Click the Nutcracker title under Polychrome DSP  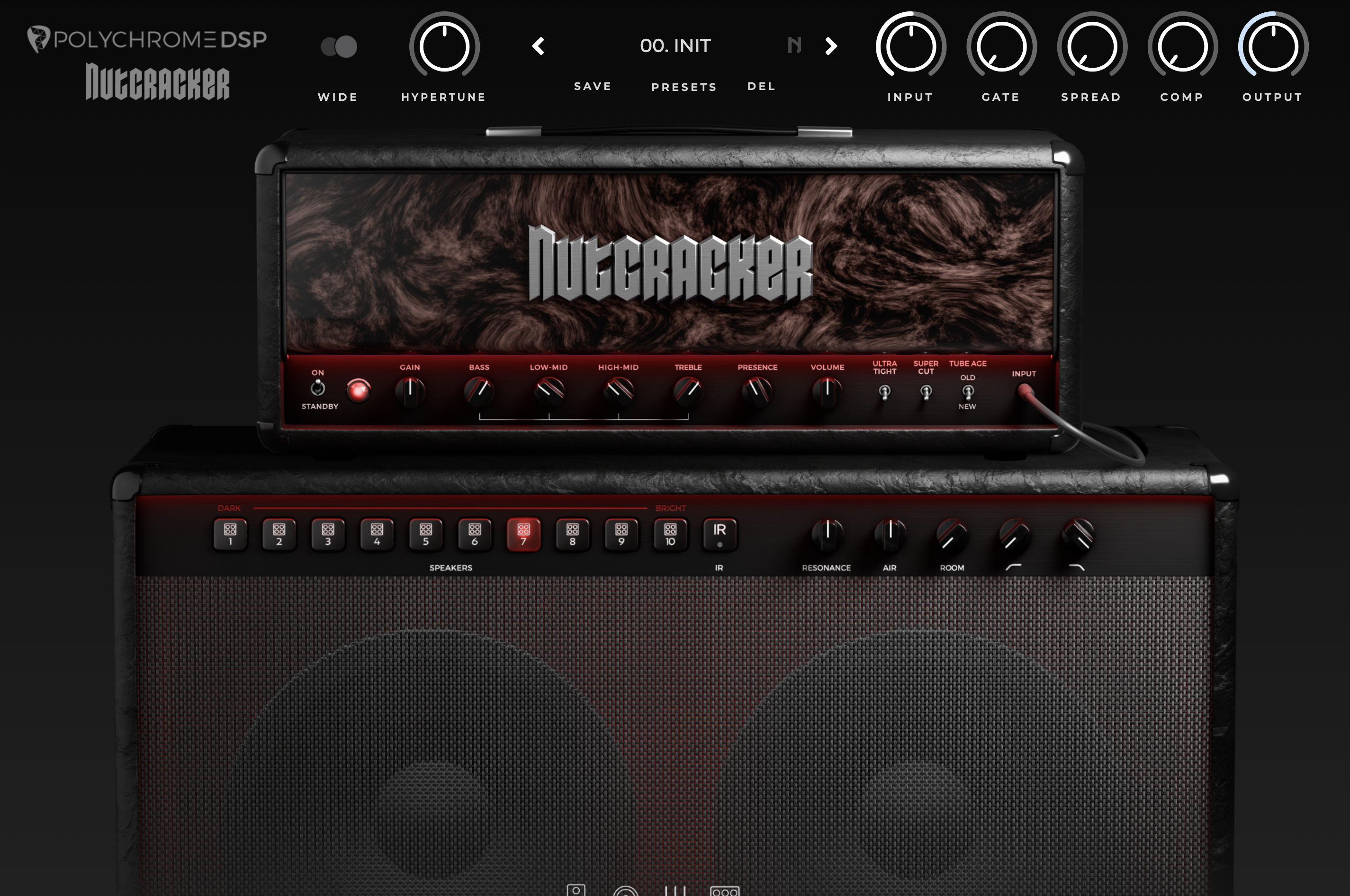pyautogui.click(x=158, y=82)
